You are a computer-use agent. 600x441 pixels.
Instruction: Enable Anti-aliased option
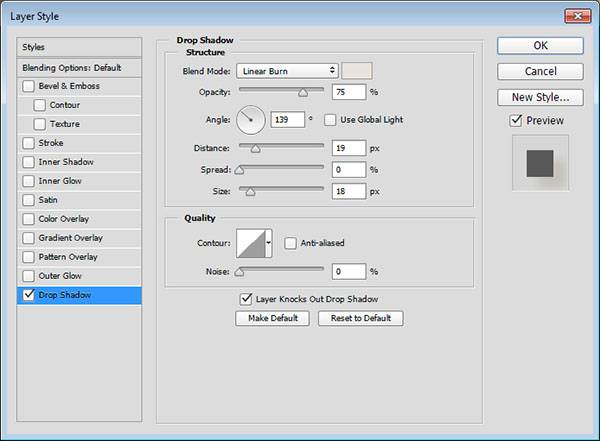pyautogui.click(x=290, y=243)
